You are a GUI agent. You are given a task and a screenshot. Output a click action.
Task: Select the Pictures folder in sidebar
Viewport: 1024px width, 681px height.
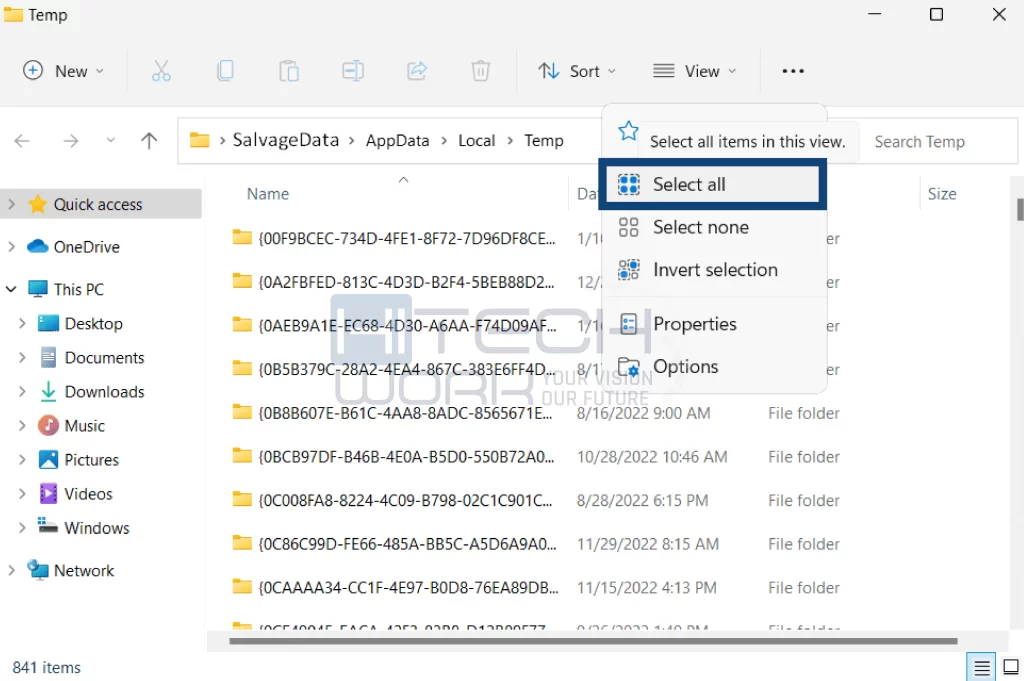[91, 460]
